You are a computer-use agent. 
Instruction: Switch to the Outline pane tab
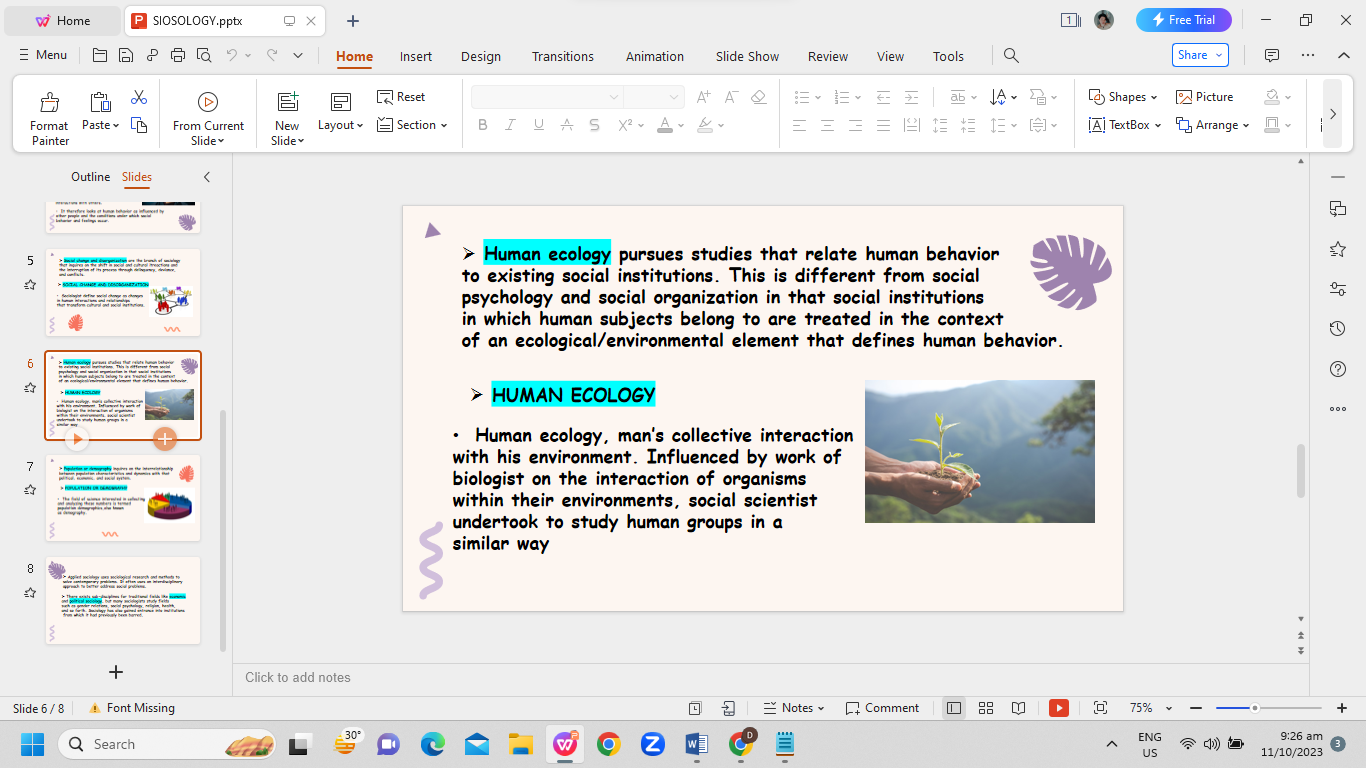click(90, 177)
